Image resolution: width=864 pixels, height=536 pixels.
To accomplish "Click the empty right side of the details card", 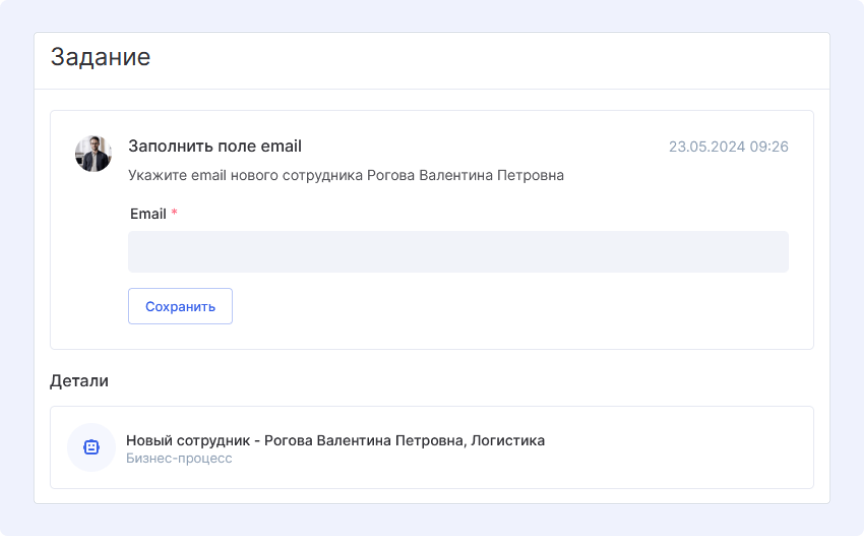I will coord(700,448).
